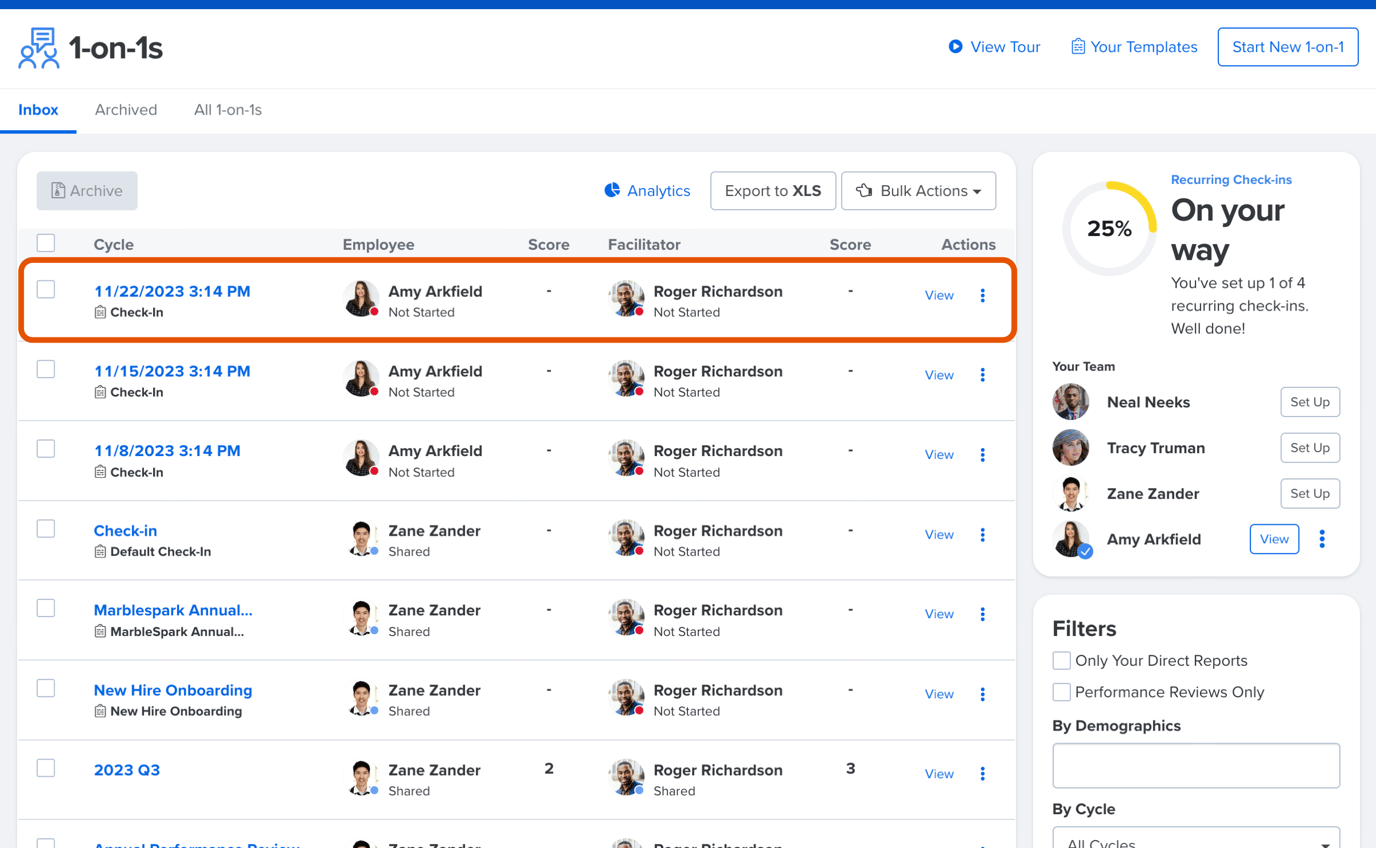This screenshot has height=848, width=1376.
Task: Select the checkbox for the 11/15/2023 check-in row
Action: click(x=46, y=369)
